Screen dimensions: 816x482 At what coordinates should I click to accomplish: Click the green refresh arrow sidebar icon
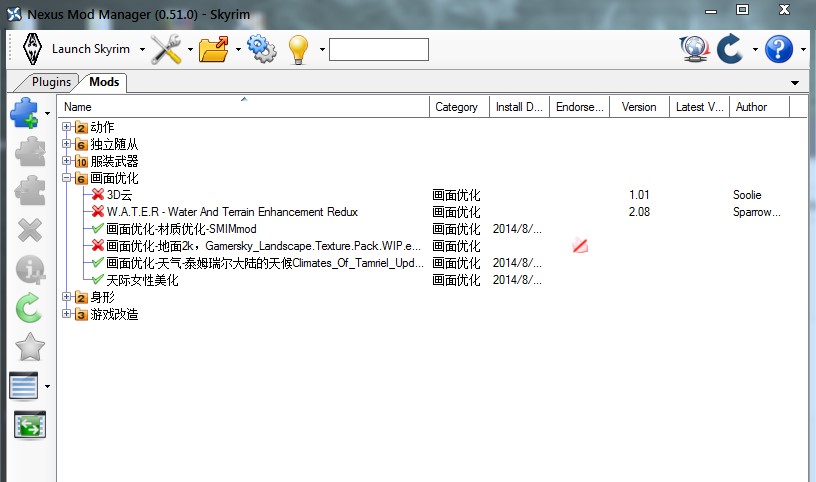28,308
